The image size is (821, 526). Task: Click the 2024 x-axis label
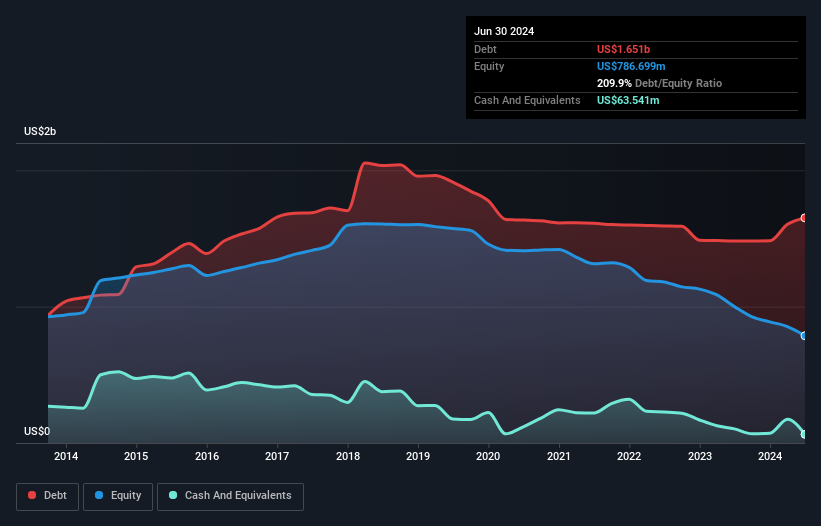tap(770, 456)
